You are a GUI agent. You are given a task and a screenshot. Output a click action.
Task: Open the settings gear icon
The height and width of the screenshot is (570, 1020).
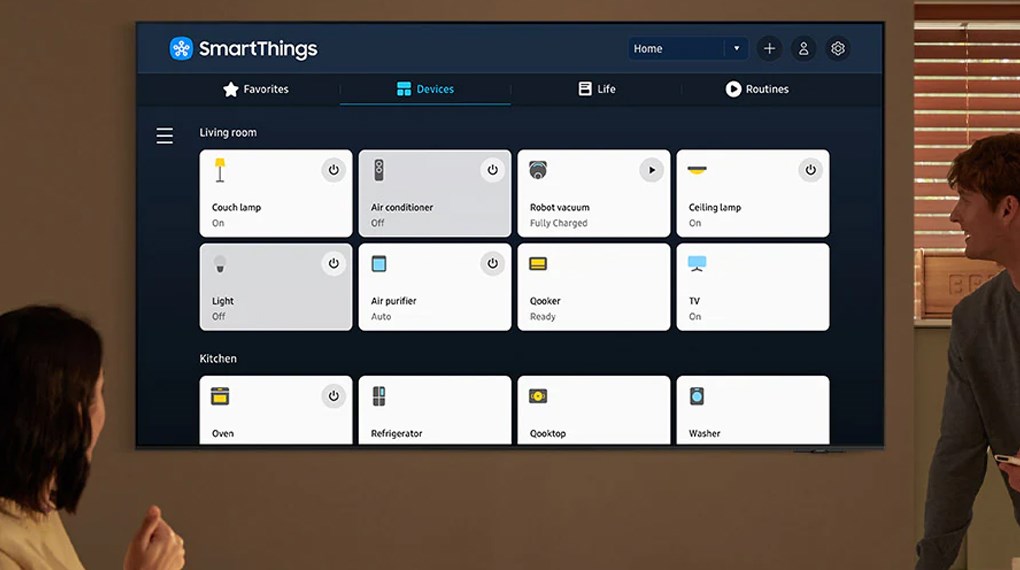click(838, 48)
